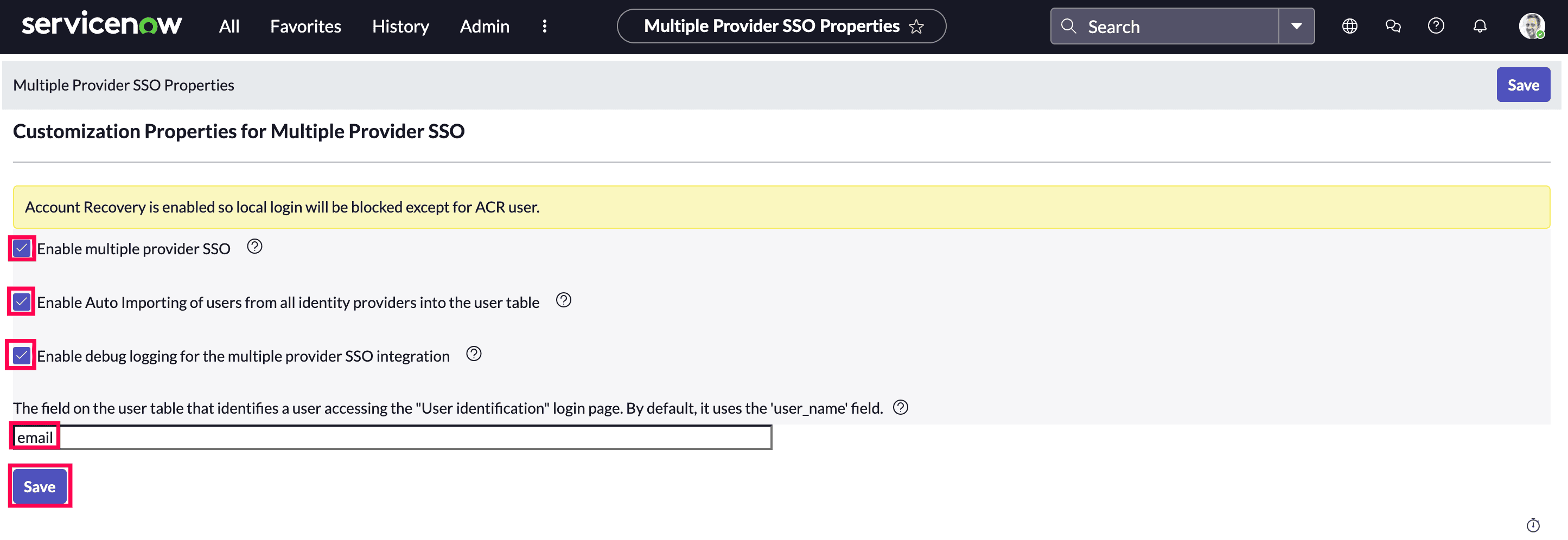The image size is (1568, 540).
Task: Click the favorite star icon in title pill
Action: [916, 27]
